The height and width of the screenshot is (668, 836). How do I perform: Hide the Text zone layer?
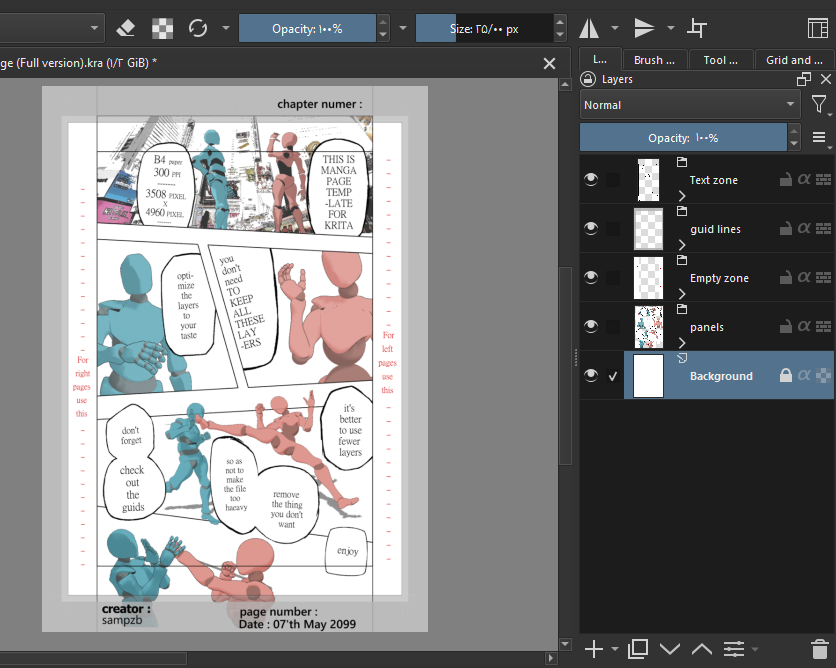tap(591, 180)
